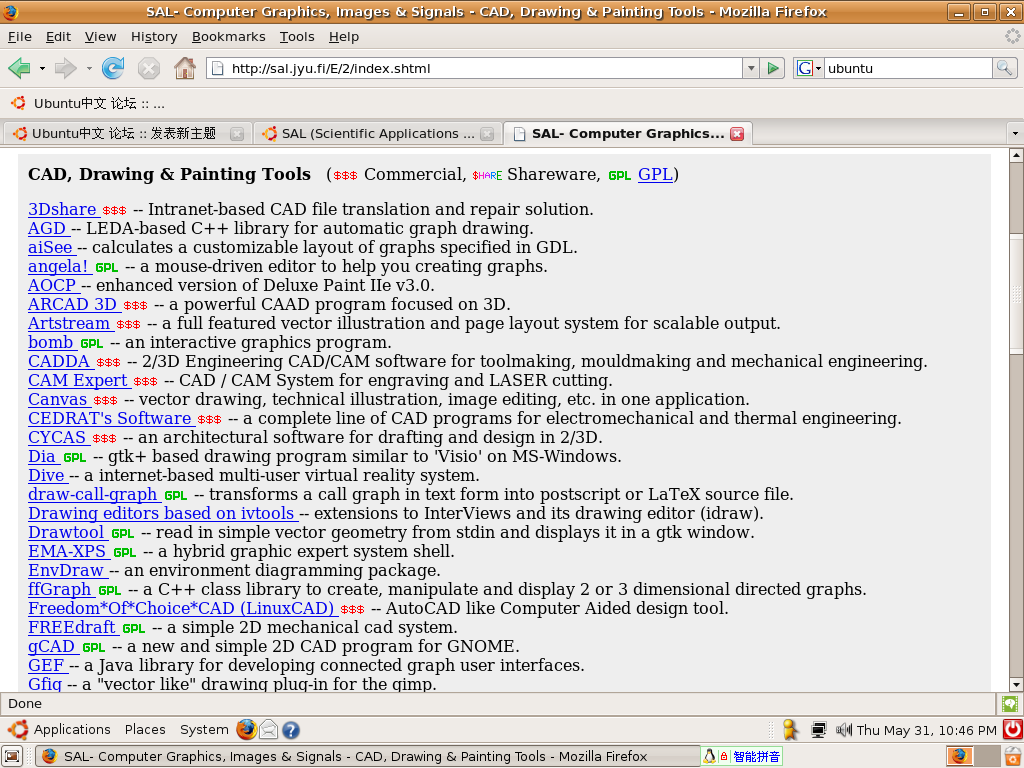Open the GPL link in heading

[655, 174]
